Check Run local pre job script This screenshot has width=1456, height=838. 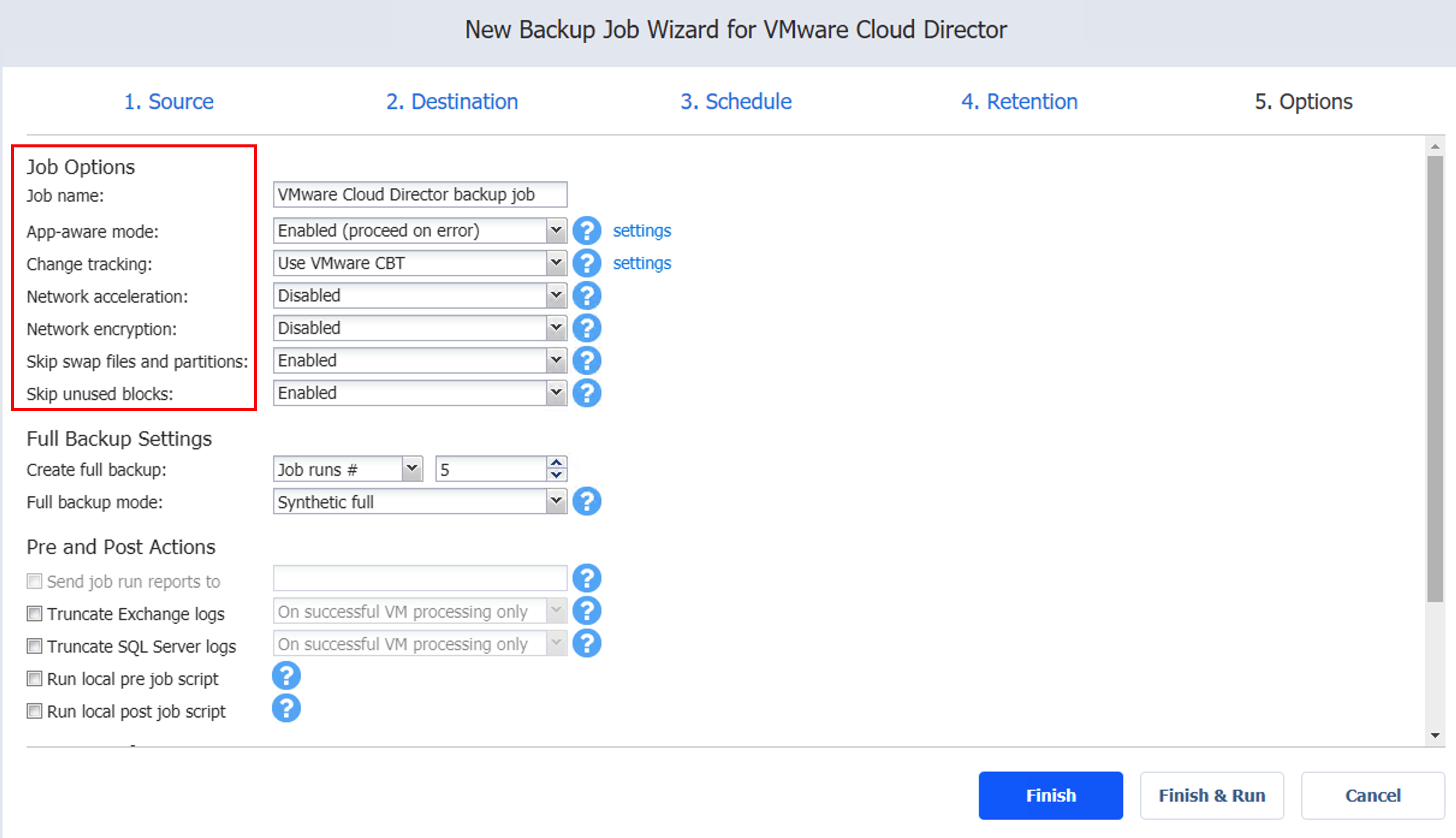tap(34, 679)
